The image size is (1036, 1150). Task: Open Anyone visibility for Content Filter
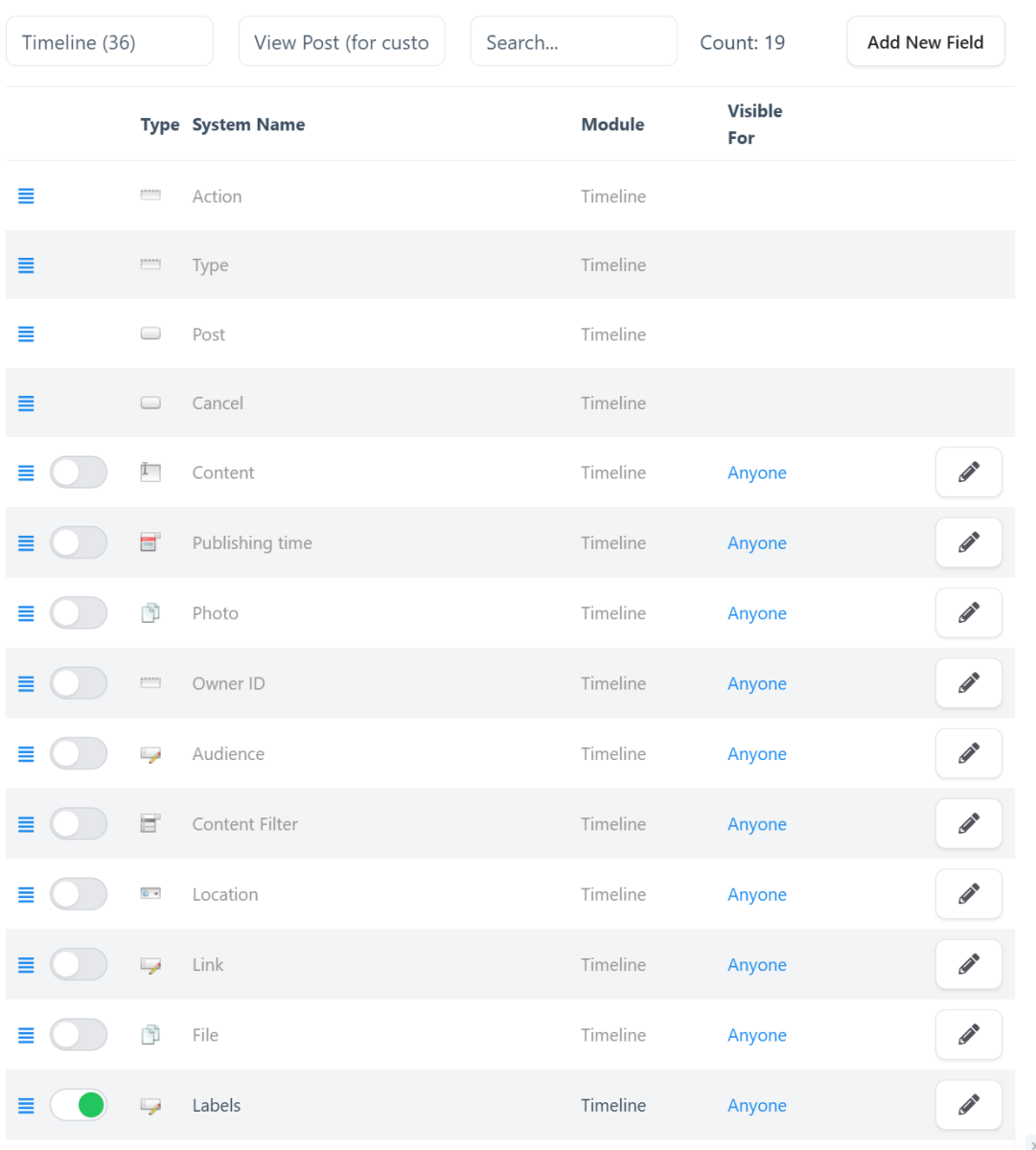point(756,824)
